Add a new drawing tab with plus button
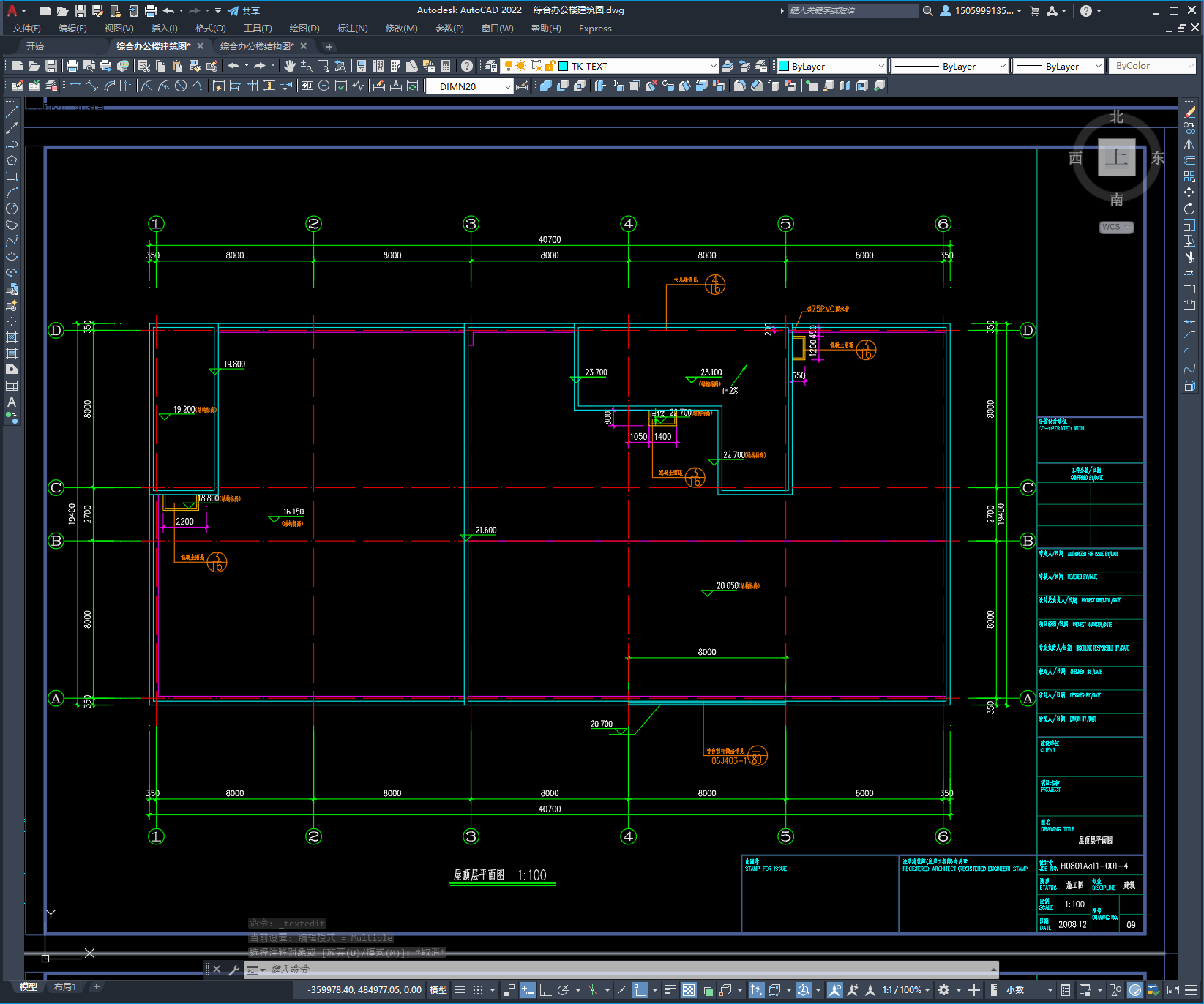Viewport: 1204px width, 1004px height. (x=329, y=46)
